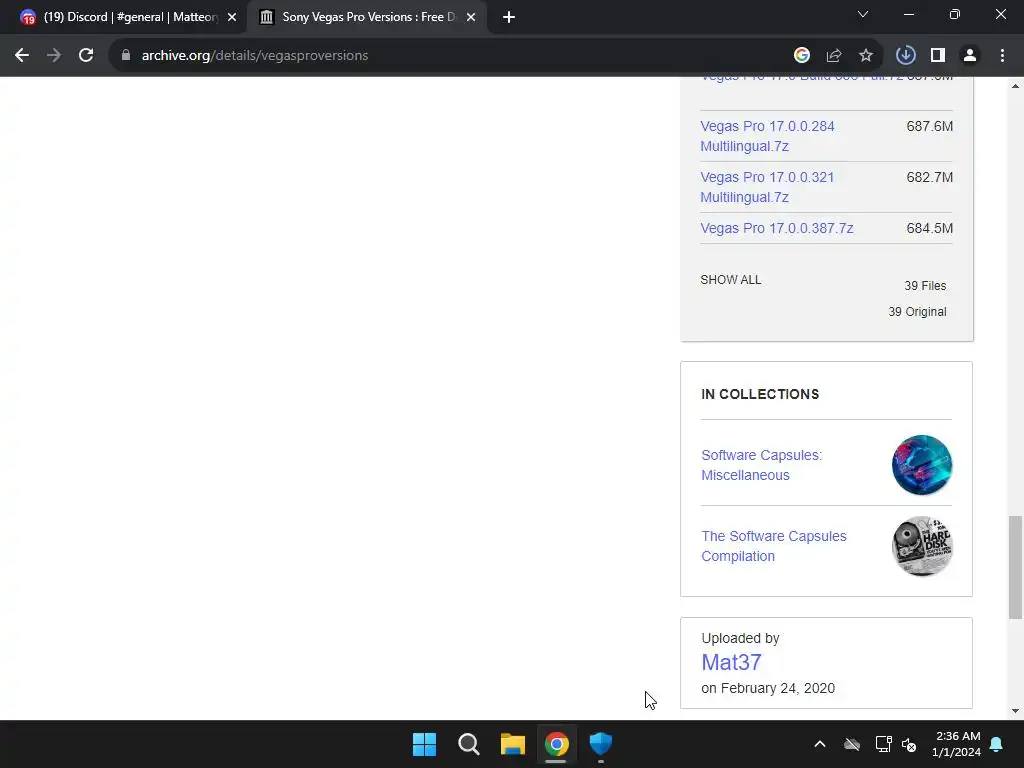Viewport: 1024px width, 768px height.
Task: Open Chrome three-dot menu
Action: click(1002, 56)
